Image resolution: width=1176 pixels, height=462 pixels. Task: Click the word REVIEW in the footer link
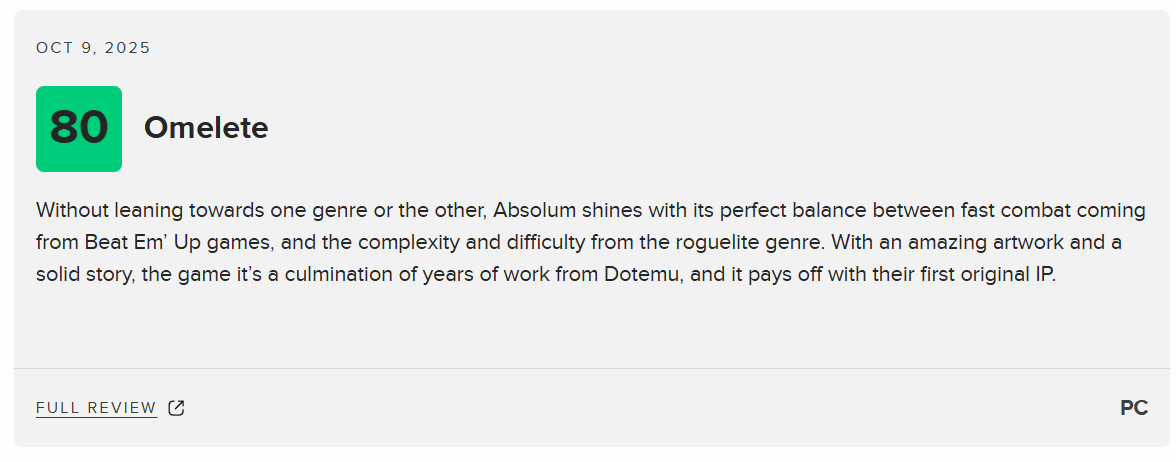coord(122,408)
